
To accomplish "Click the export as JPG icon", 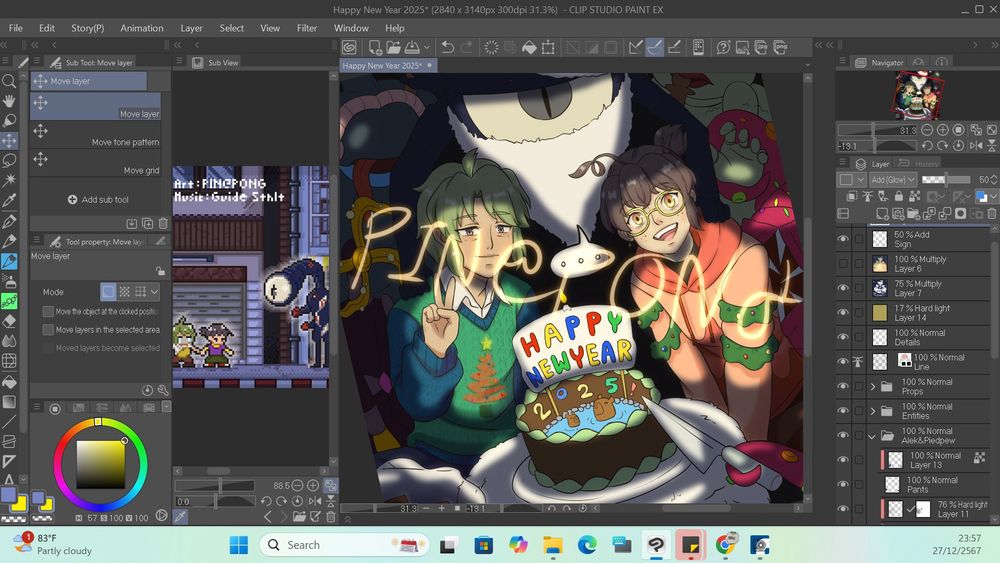I will click(x=761, y=47).
